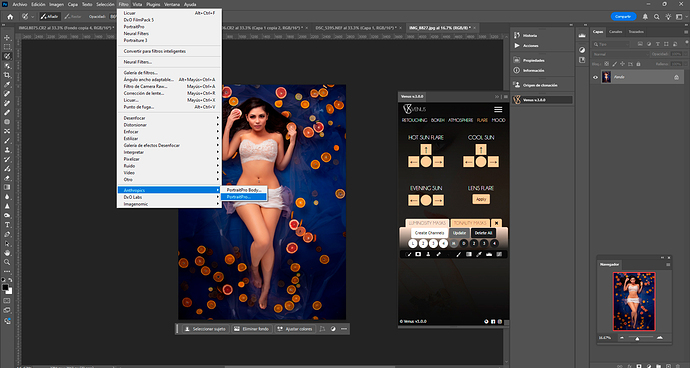Select the Restar mode in options bar
Screen dimensions: 690x368
tap(73, 17)
